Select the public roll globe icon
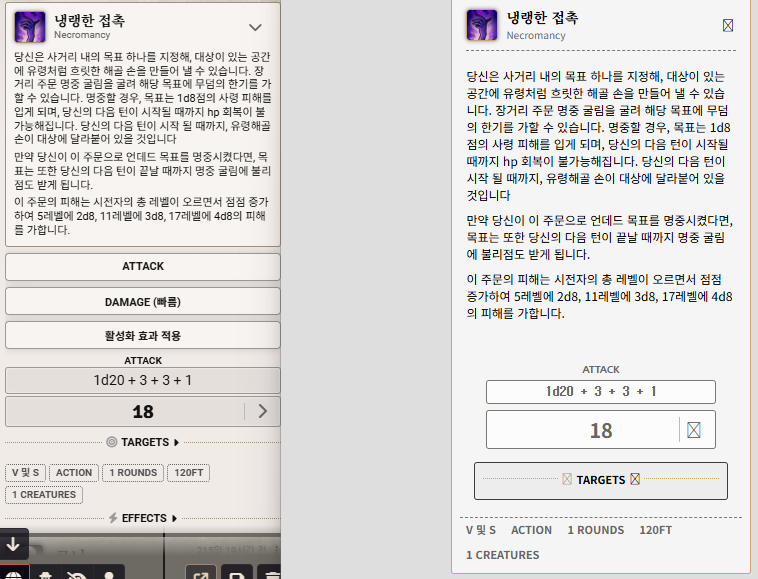The width and height of the screenshot is (758, 579). (x=14, y=573)
